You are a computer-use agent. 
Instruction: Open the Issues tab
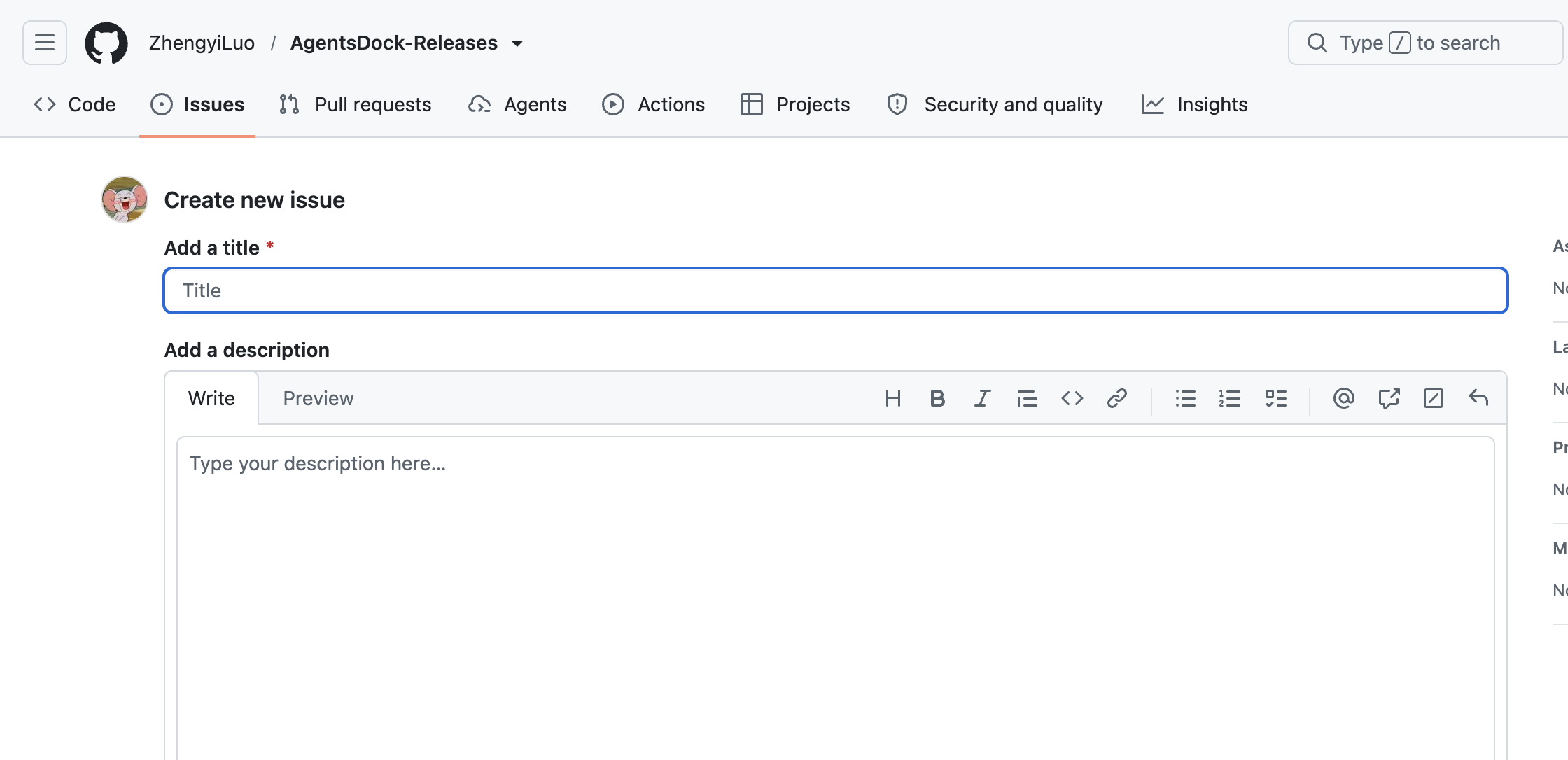pyautogui.click(x=197, y=104)
